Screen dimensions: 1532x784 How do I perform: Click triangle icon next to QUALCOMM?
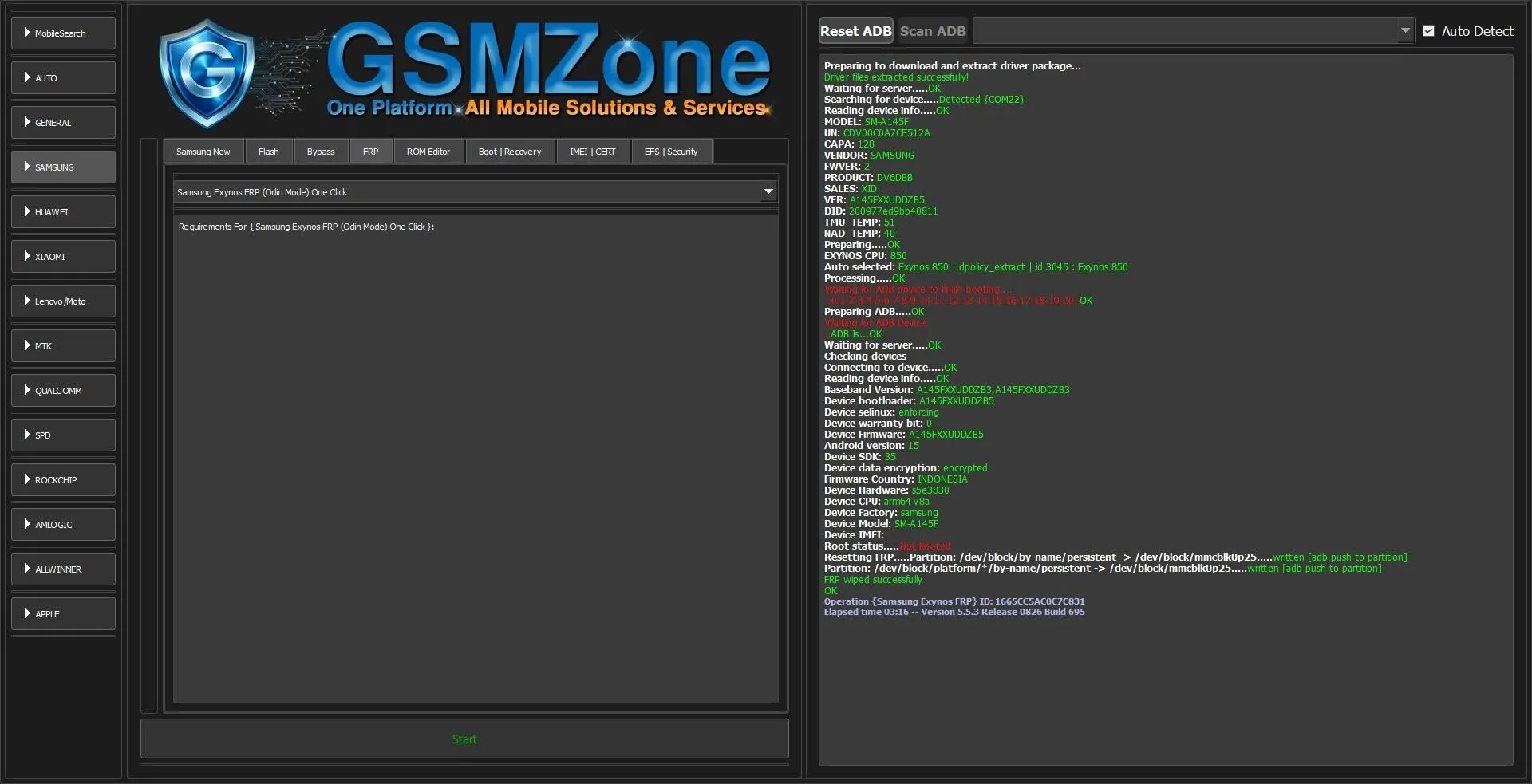tap(27, 390)
